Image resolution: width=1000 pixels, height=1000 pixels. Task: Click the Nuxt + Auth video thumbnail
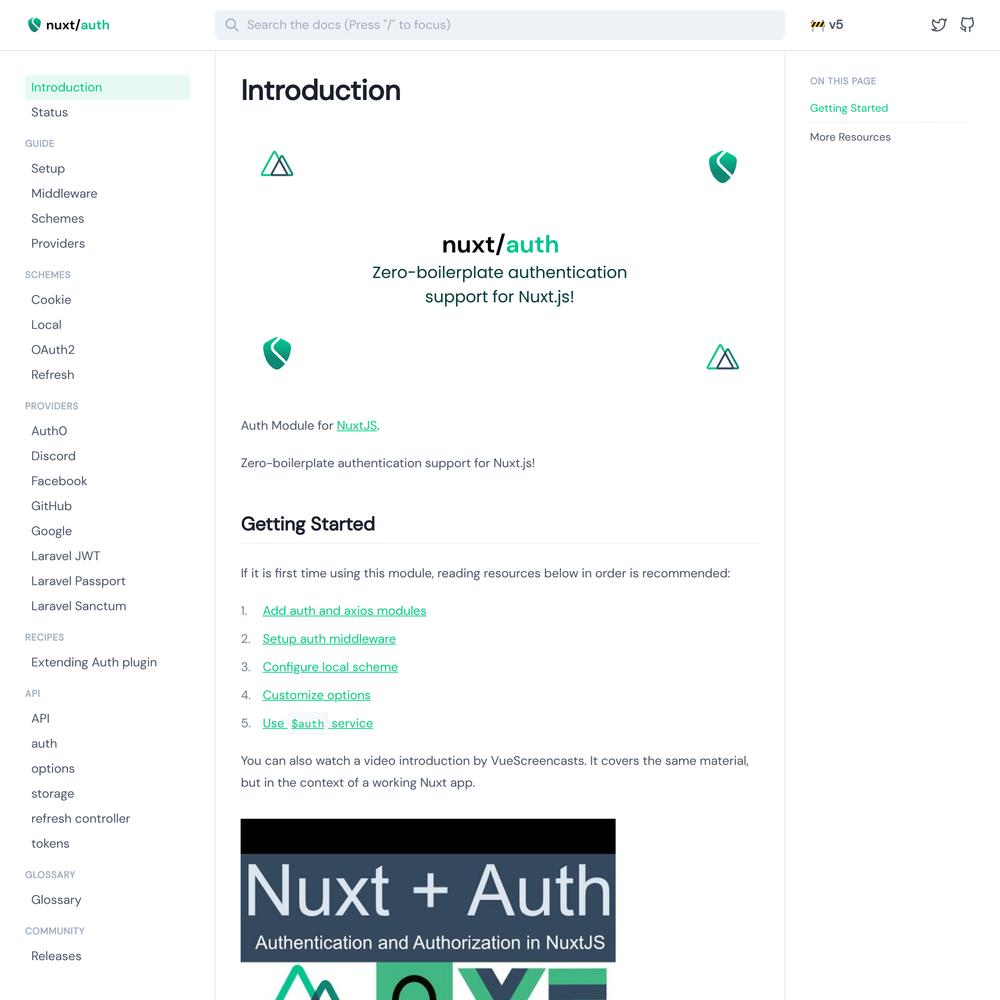pos(428,909)
